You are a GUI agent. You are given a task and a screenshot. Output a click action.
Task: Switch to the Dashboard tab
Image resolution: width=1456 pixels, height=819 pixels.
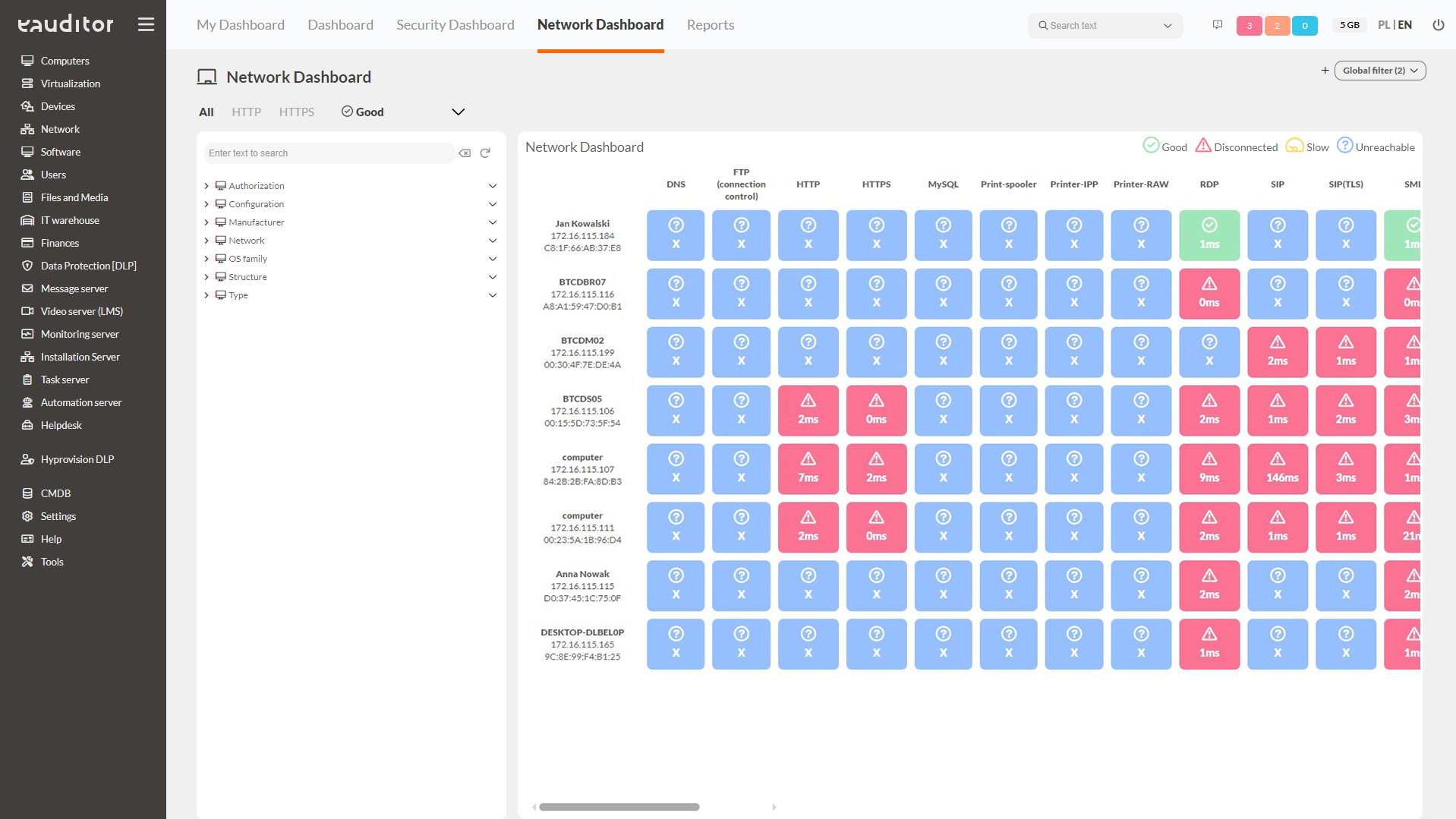(340, 25)
